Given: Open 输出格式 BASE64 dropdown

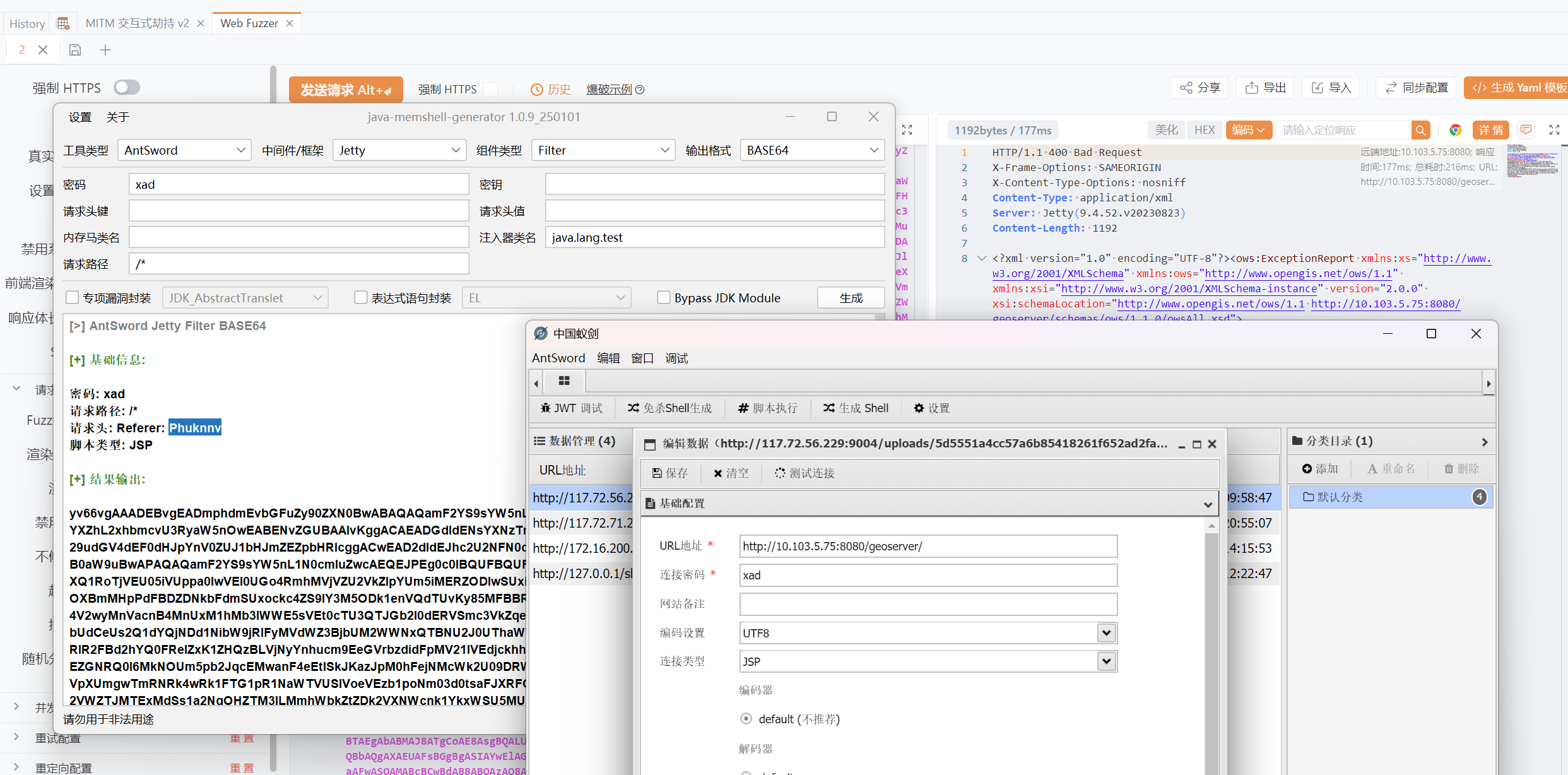Looking at the screenshot, I should click(x=812, y=150).
